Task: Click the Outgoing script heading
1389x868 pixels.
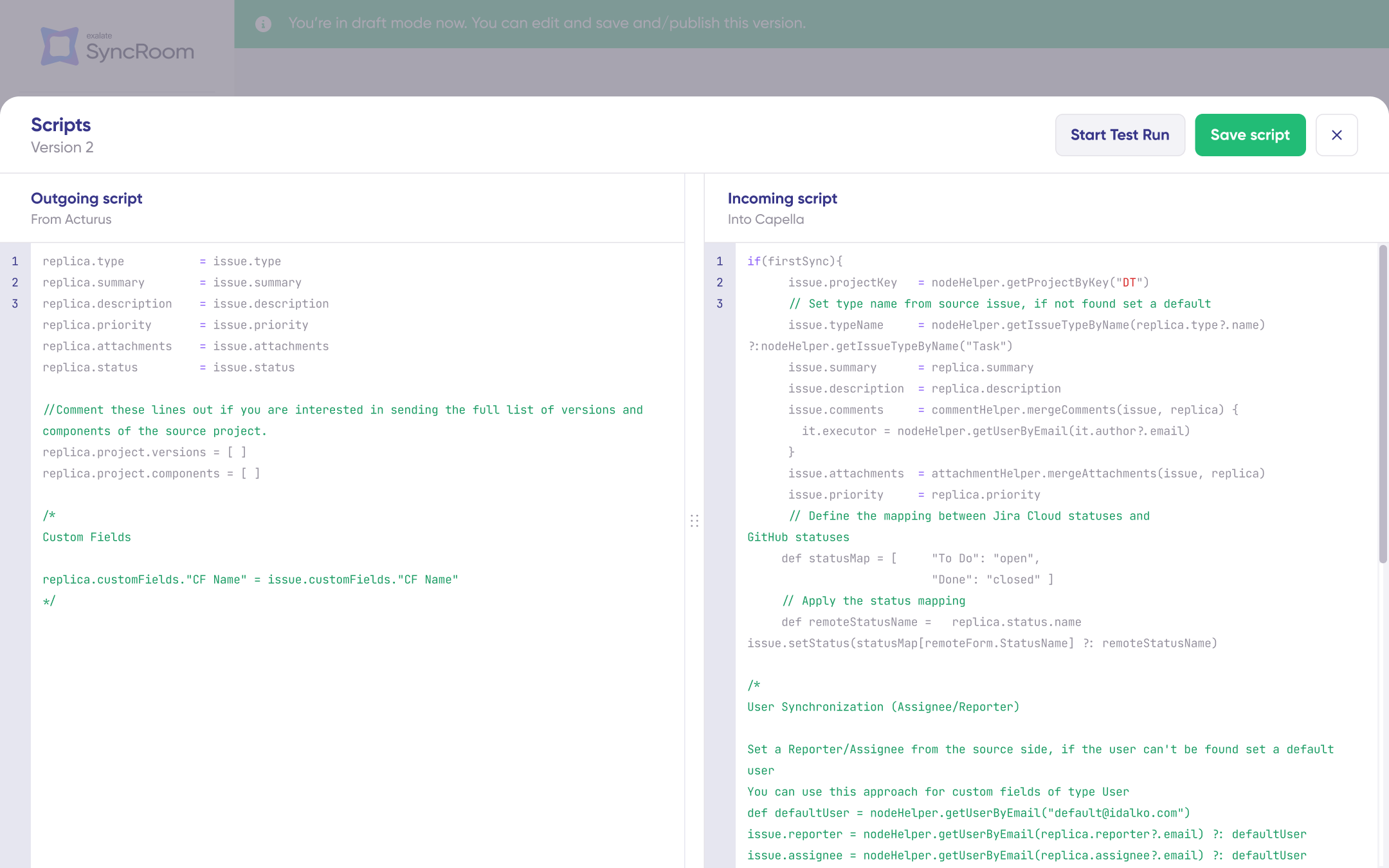Action: (x=86, y=199)
